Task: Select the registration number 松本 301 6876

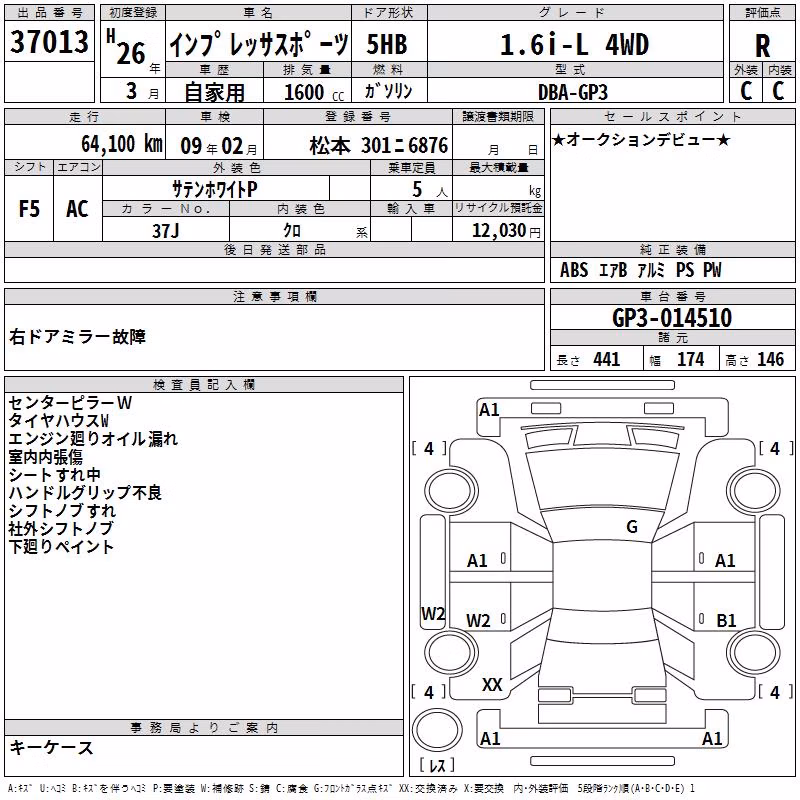Action: pos(379,145)
